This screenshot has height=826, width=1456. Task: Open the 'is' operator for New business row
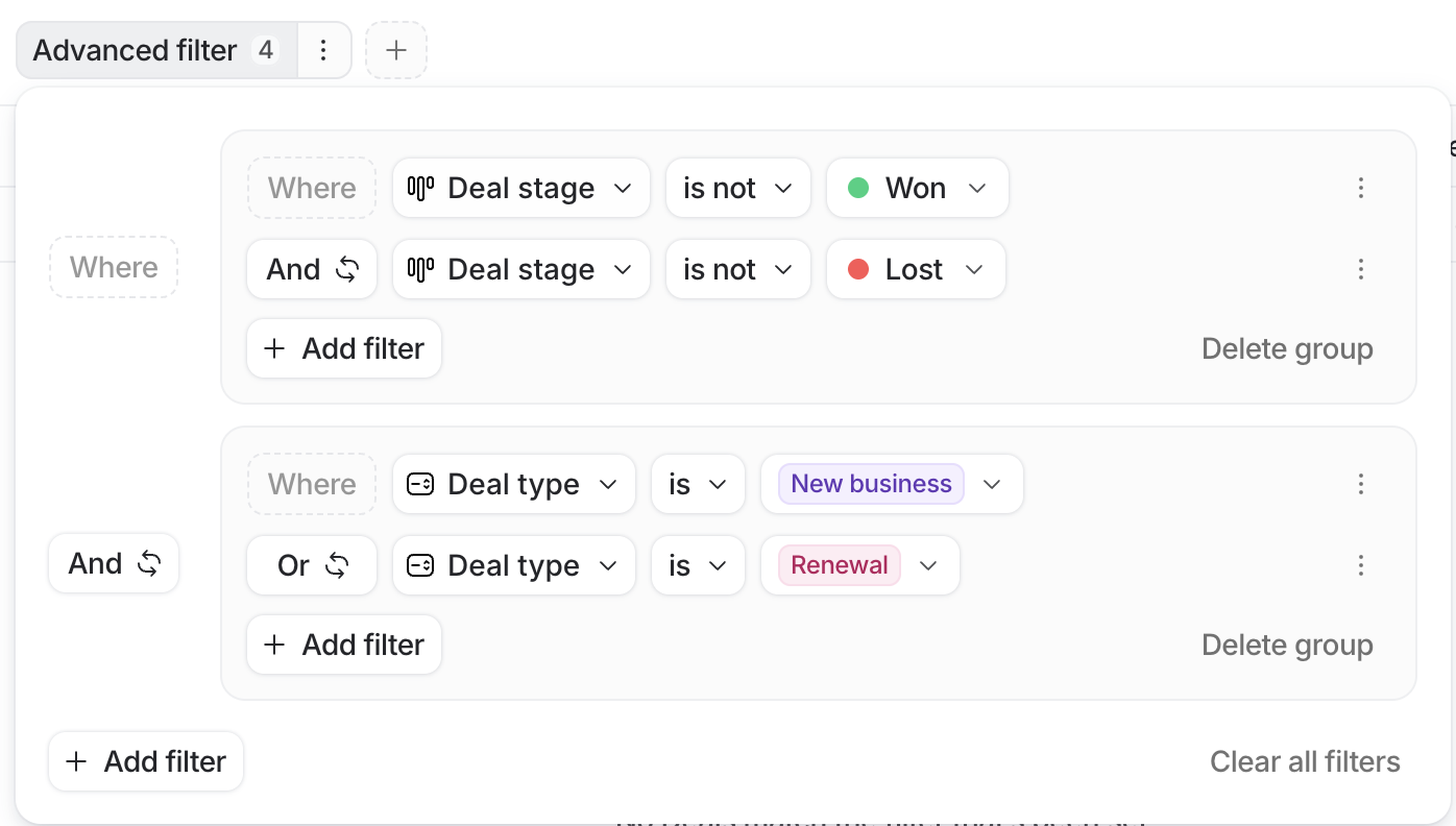(697, 484)
